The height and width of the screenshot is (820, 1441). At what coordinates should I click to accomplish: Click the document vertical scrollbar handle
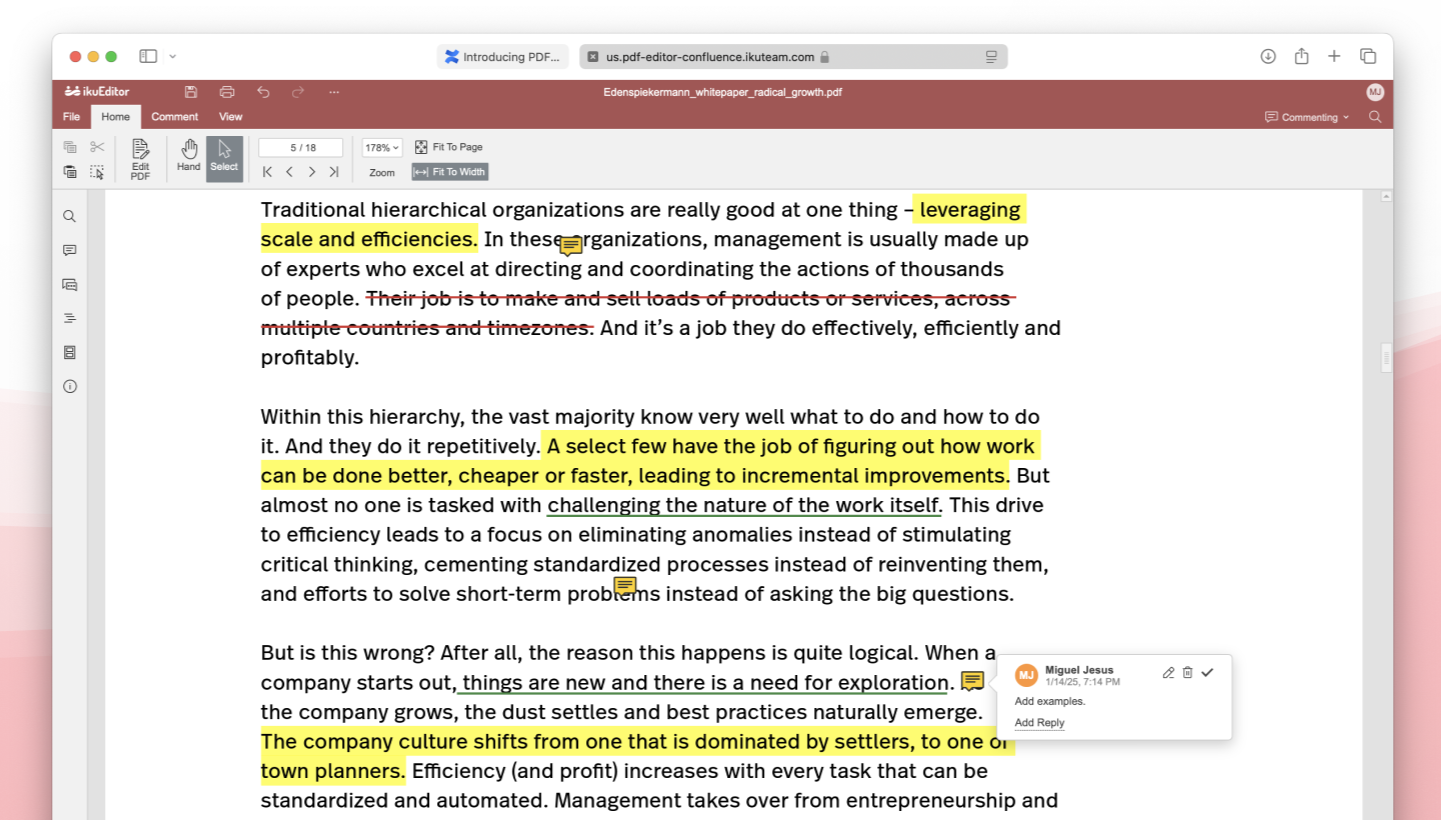click(1386, 357)
